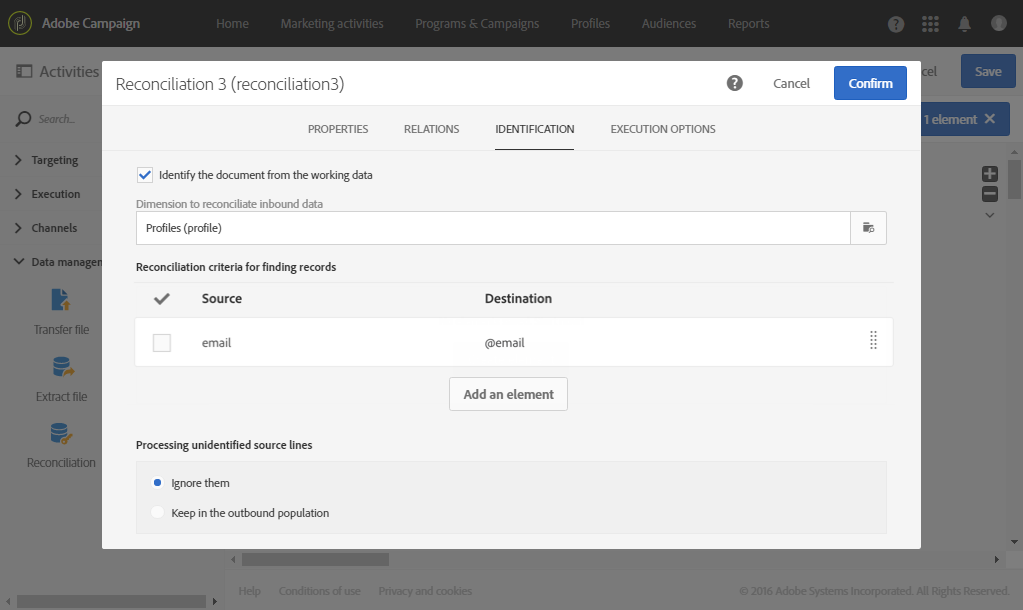The height and width of the screenshot is (610, 1023).
Task: Toggle the Activities panel icon
Action: [x=24, y=71]
